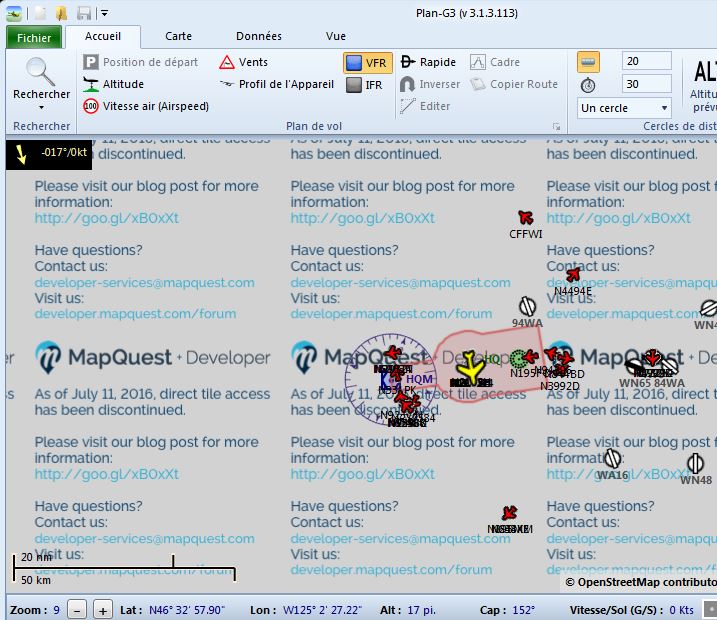The image size is (717, 620).
Task: Click the CFFWI aircraft marker
Action: pos(525,217)
